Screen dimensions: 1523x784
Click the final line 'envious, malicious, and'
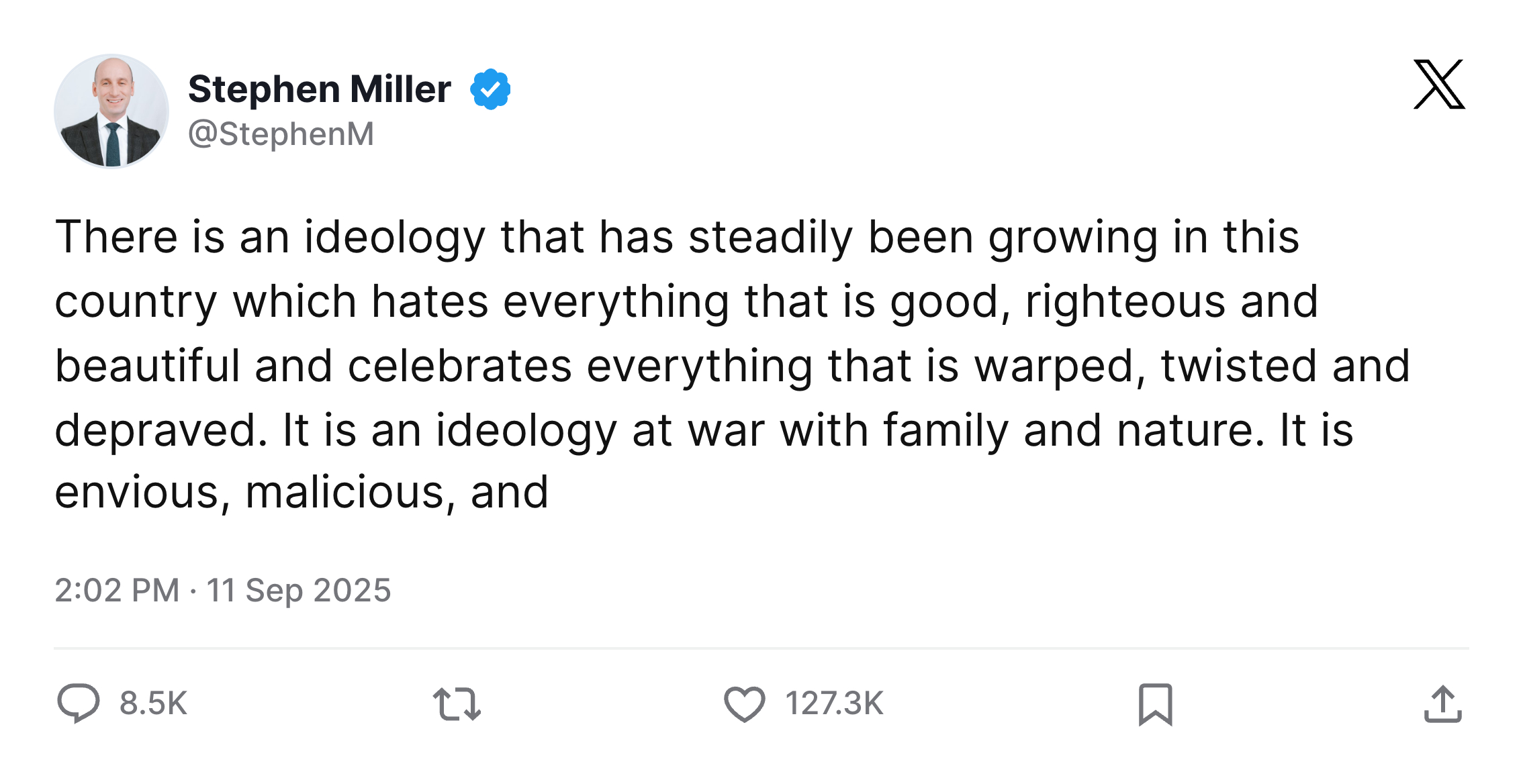[x=302, y=492]
